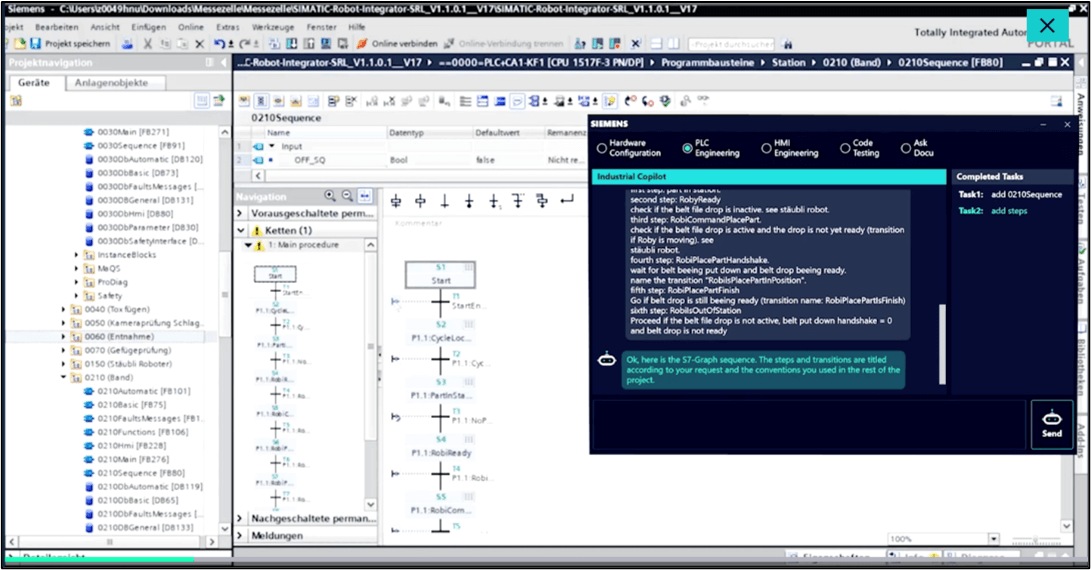Click the Online verbinden connect icon

(362, 44)
